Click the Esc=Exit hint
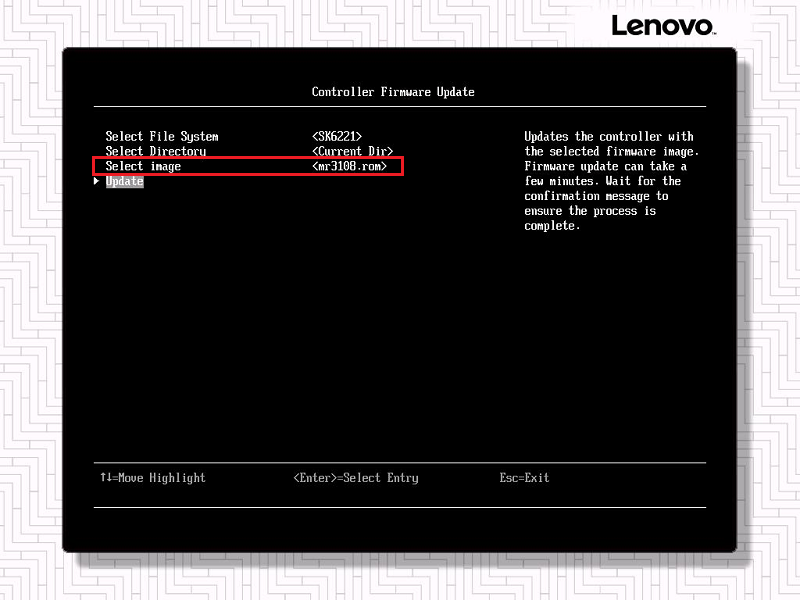Image resolution: width=800 pixels, height=600 pixels. [x=524, y=478]
